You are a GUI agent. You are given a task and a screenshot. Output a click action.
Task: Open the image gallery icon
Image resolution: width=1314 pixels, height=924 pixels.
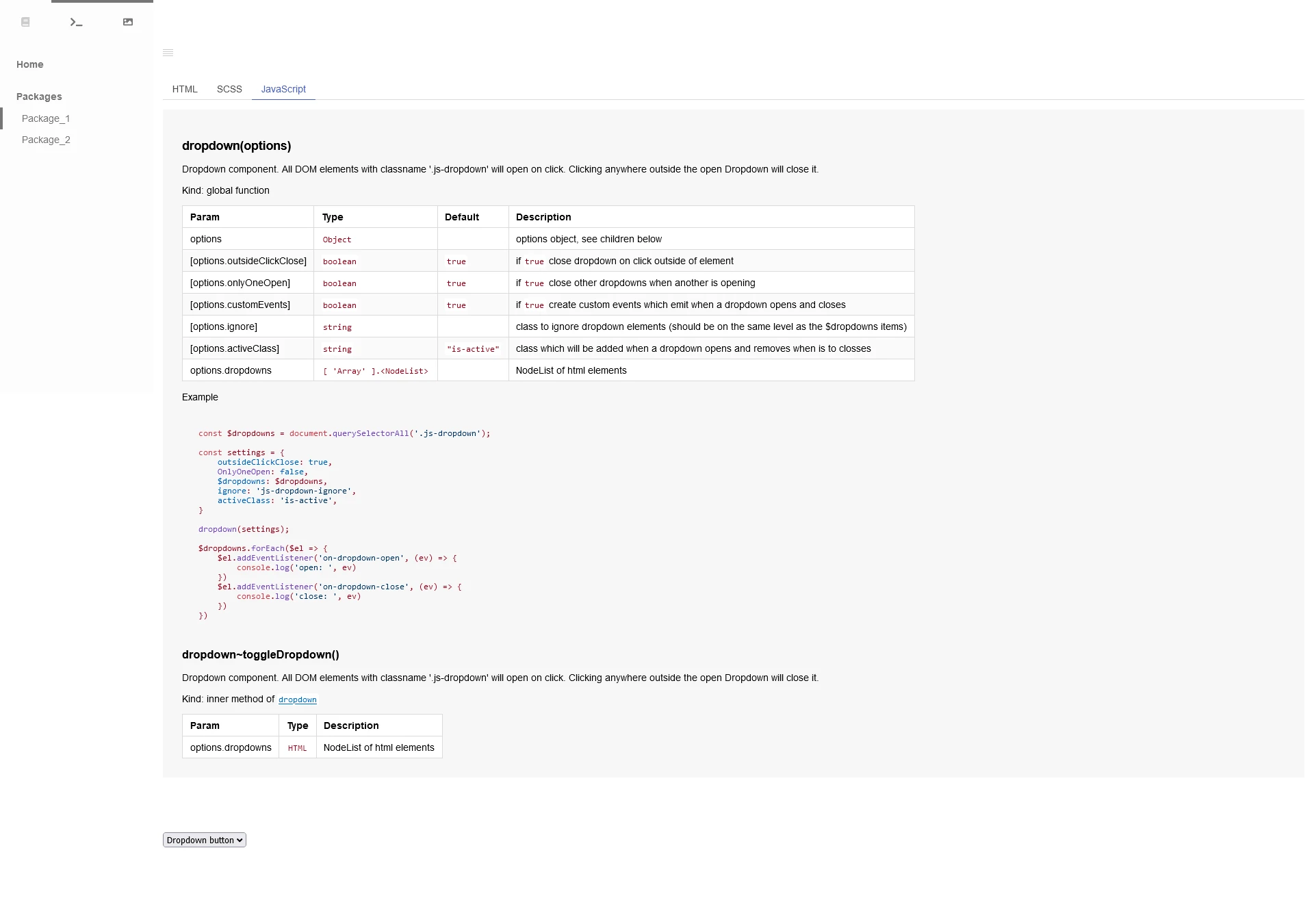tap(128, 22)
